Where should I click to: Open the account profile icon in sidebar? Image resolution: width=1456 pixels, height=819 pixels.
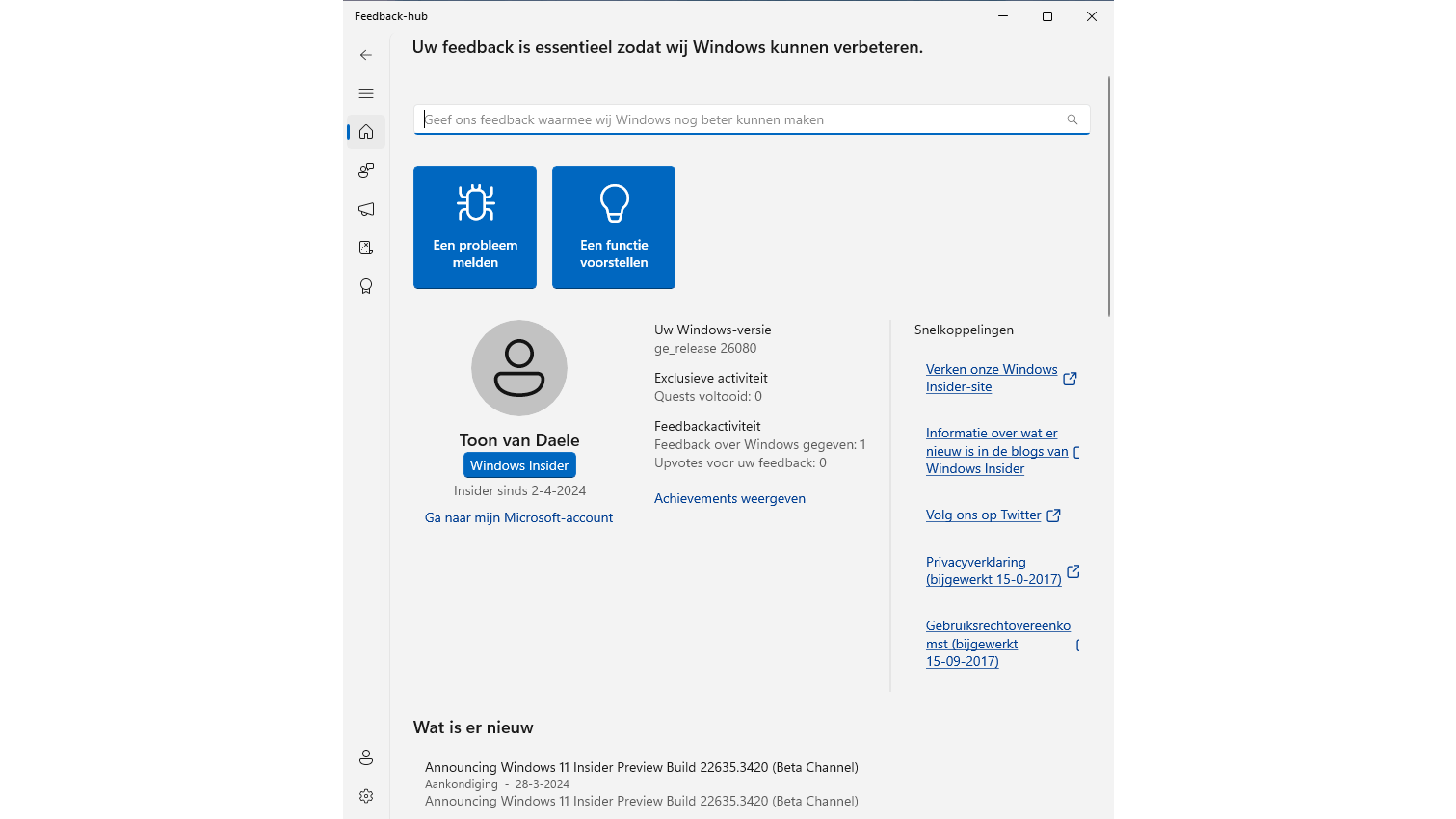(x=366, y=757)
